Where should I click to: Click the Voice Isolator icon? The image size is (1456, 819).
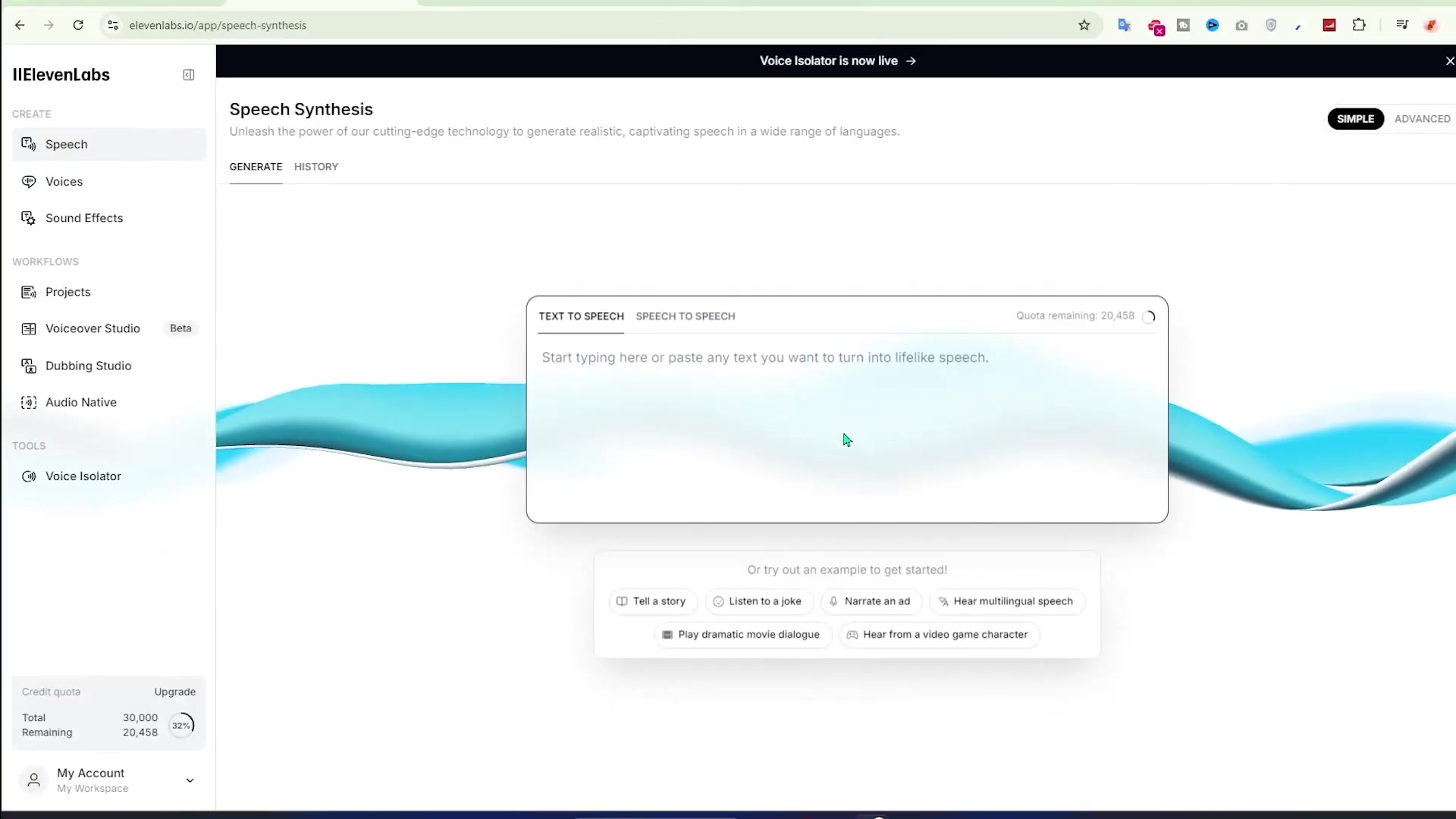[x=29, y=476]
